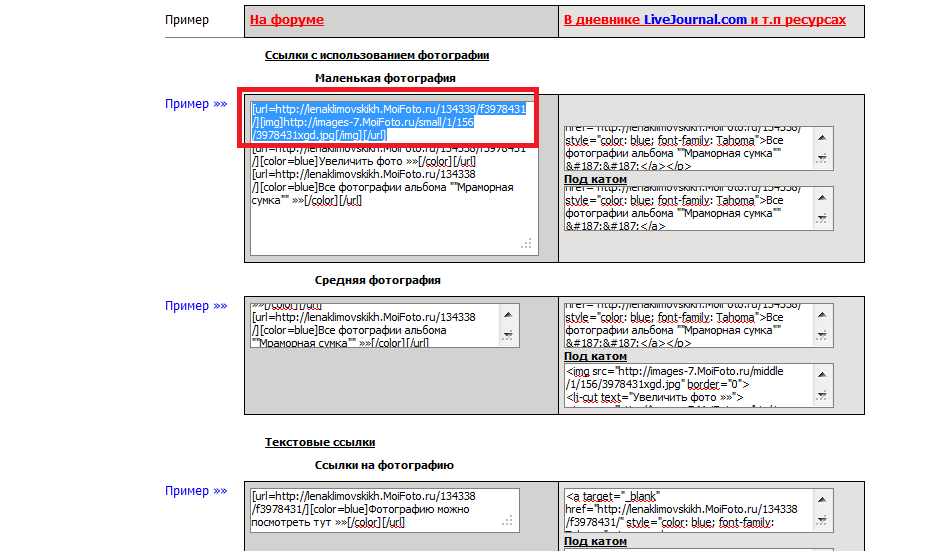943x551 pixels.
Task: Open the LiveJournal.com link in header
Action: [694, 20]
